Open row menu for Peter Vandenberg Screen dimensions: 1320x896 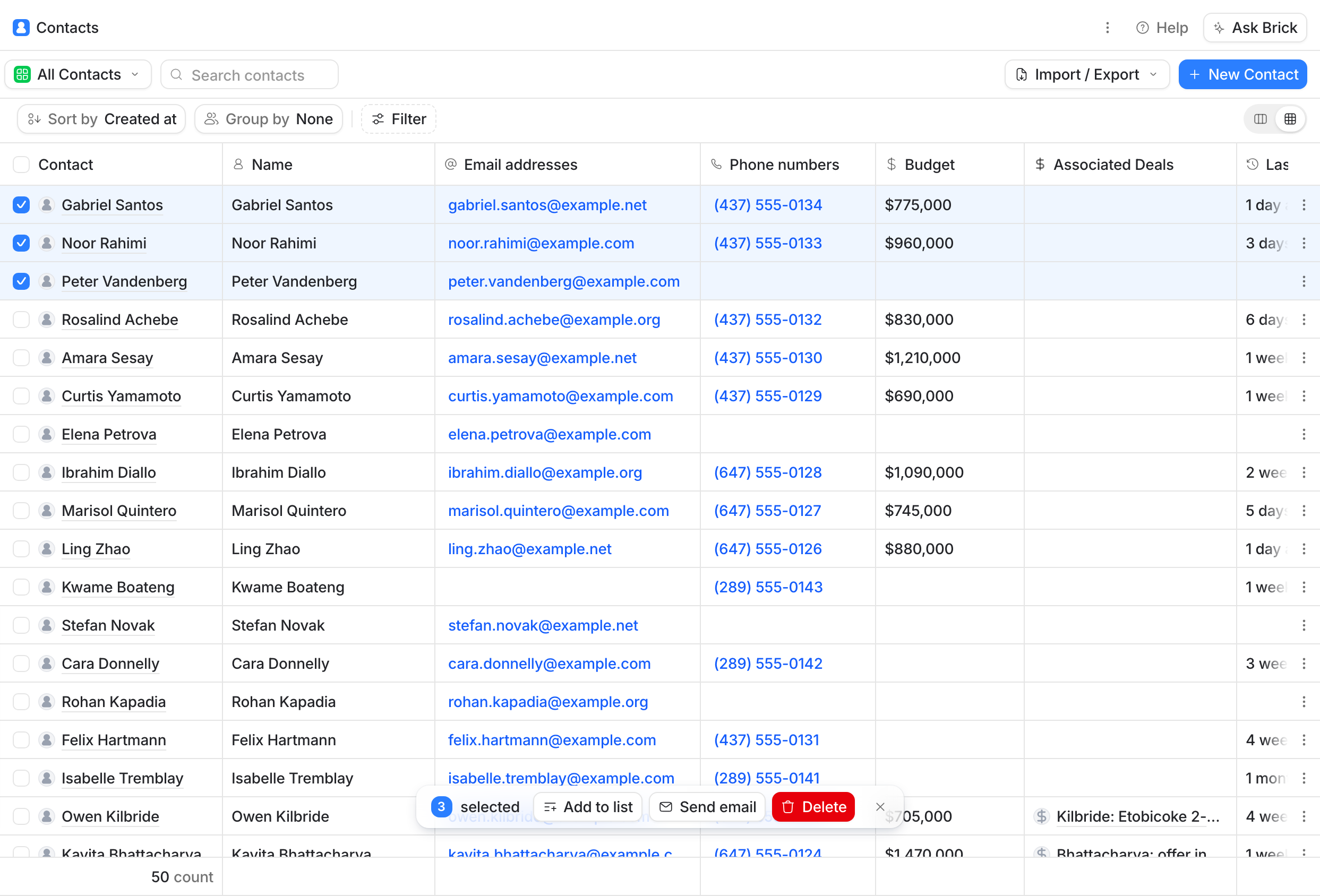[1304, 282]
